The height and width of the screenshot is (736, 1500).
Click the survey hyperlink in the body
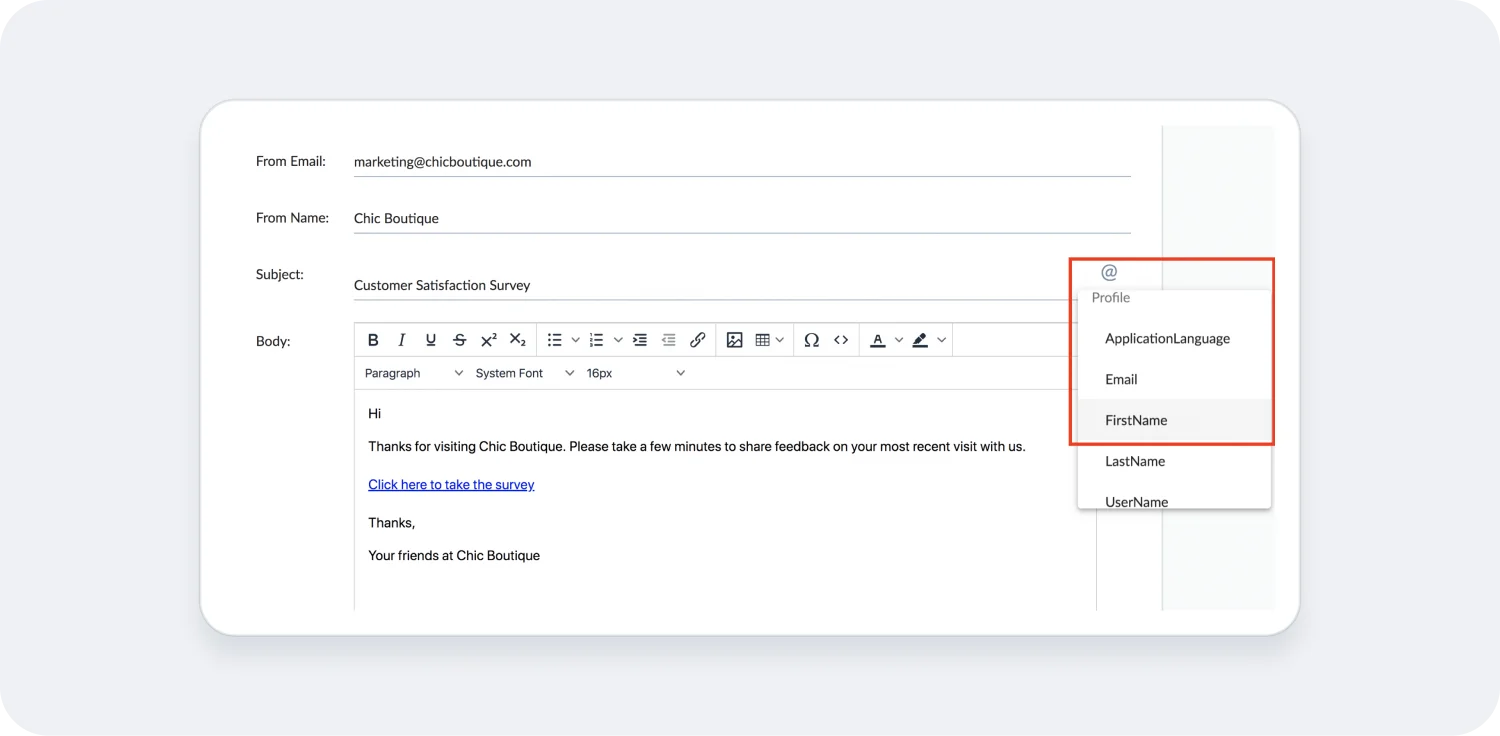point(451,484)
